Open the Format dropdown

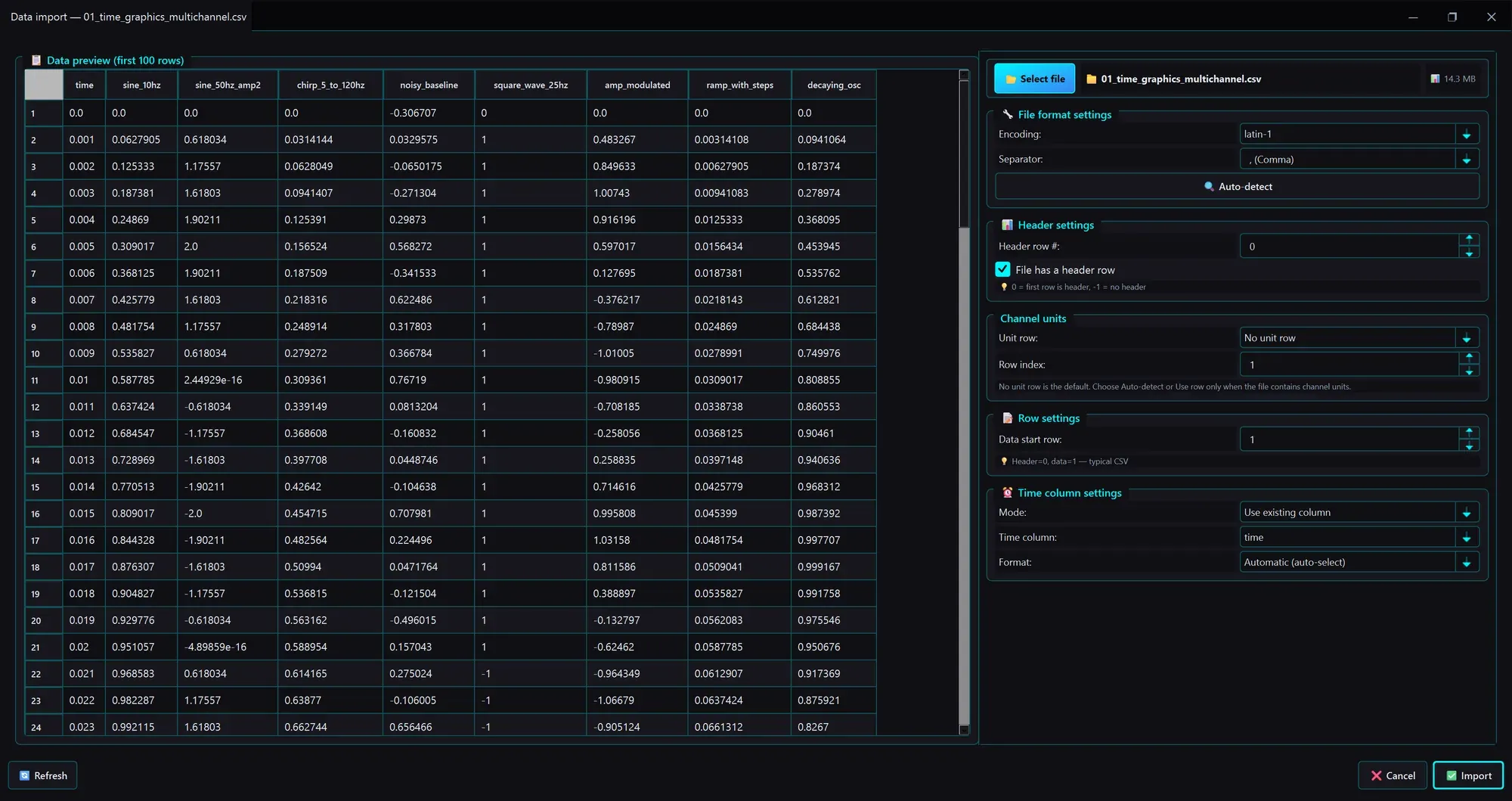1359,562
